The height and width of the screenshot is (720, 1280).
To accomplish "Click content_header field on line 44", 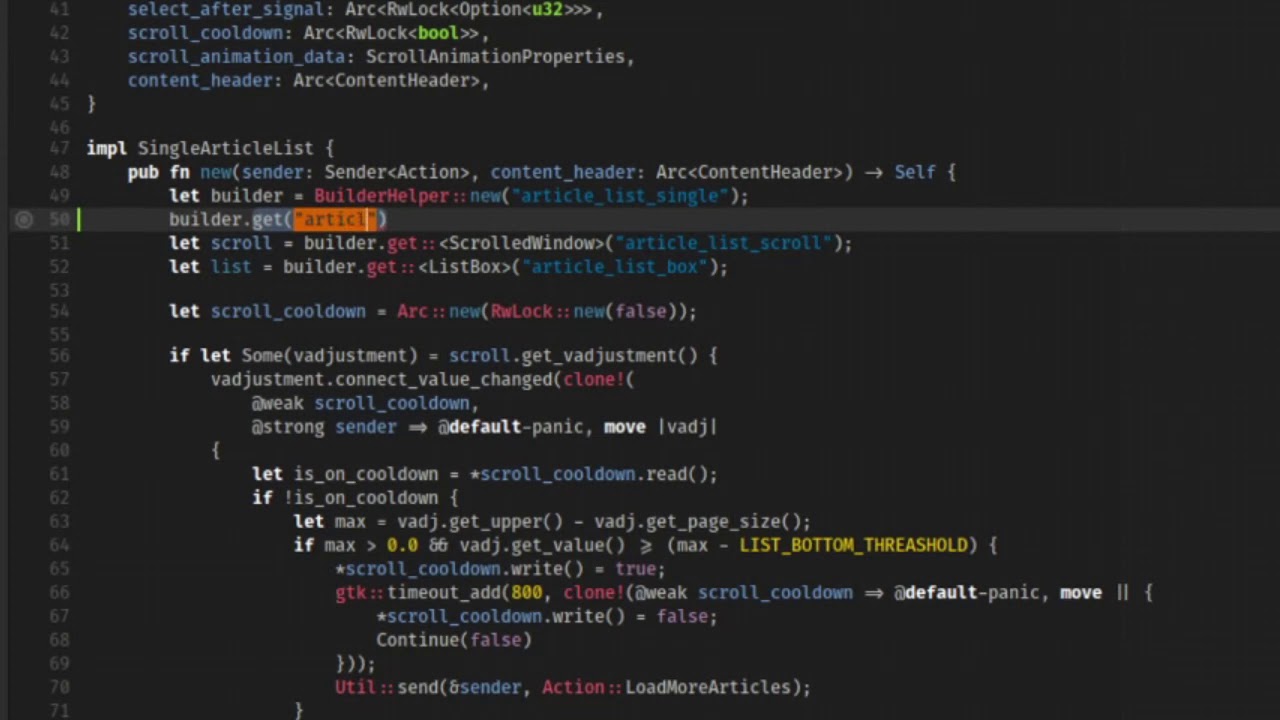I will tap(200, 81).
